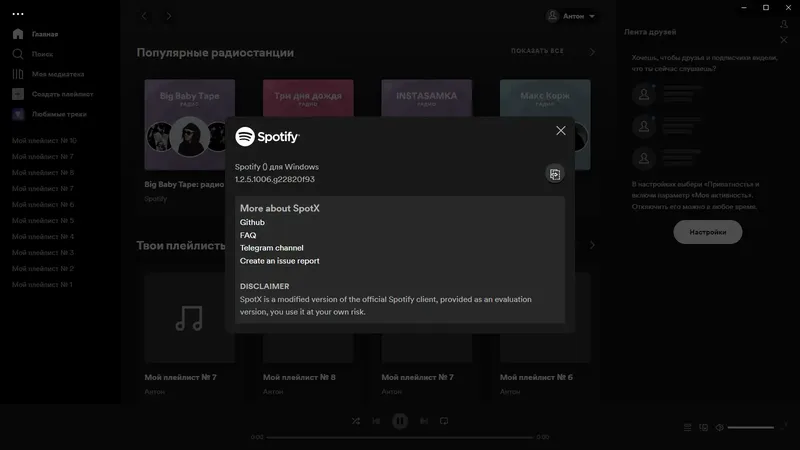Expand Твои плейлисты with the chevron arrow
The width and height of the screenshot is (800, 450).
(x=592, y=245)
